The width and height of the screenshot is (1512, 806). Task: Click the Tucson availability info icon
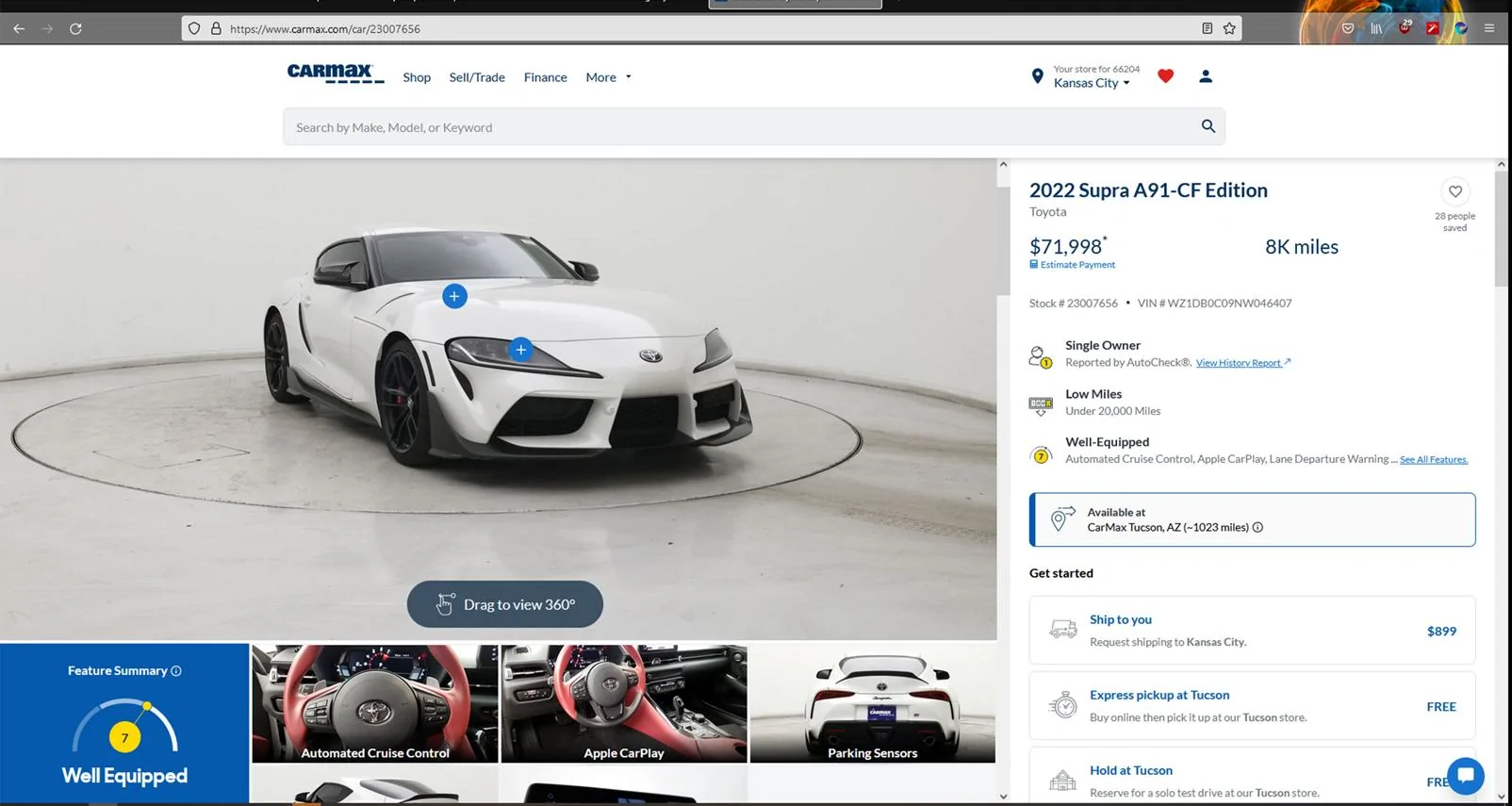pos(1257,528)
